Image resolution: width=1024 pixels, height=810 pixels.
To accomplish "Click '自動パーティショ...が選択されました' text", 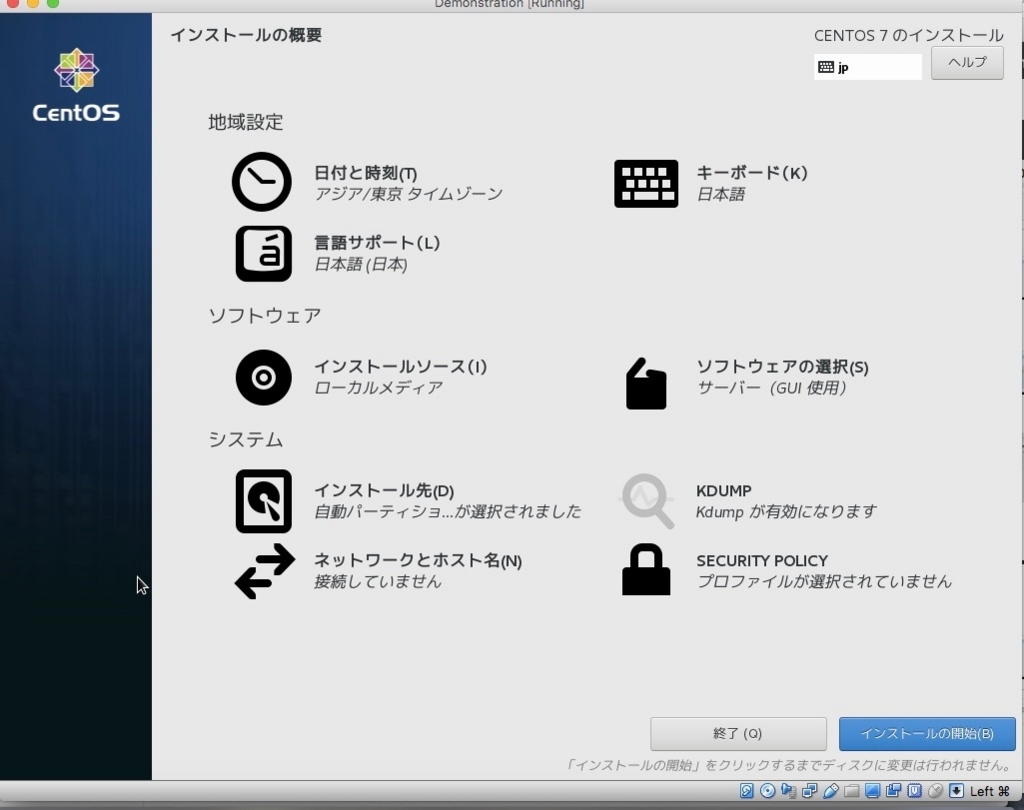I will tap(447, 511).
